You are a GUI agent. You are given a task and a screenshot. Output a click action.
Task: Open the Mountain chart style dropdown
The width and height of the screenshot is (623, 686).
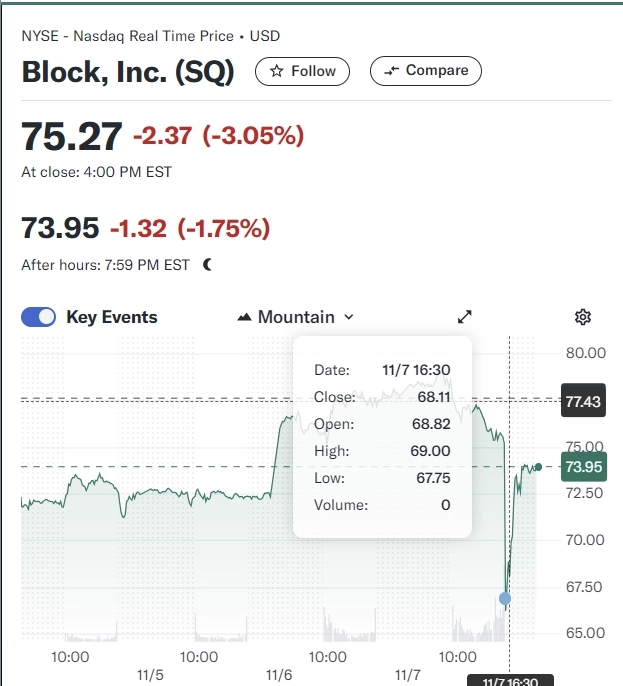click(296, 317)
